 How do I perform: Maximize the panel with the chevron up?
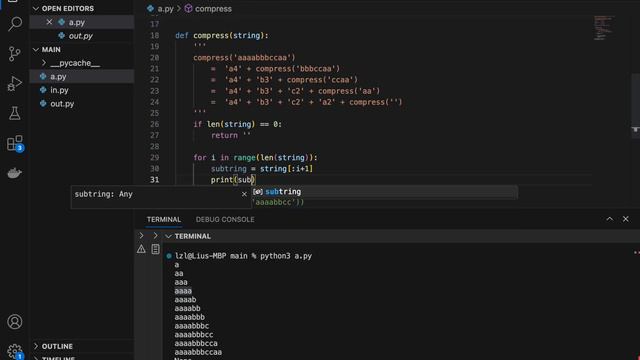(609, 219)
